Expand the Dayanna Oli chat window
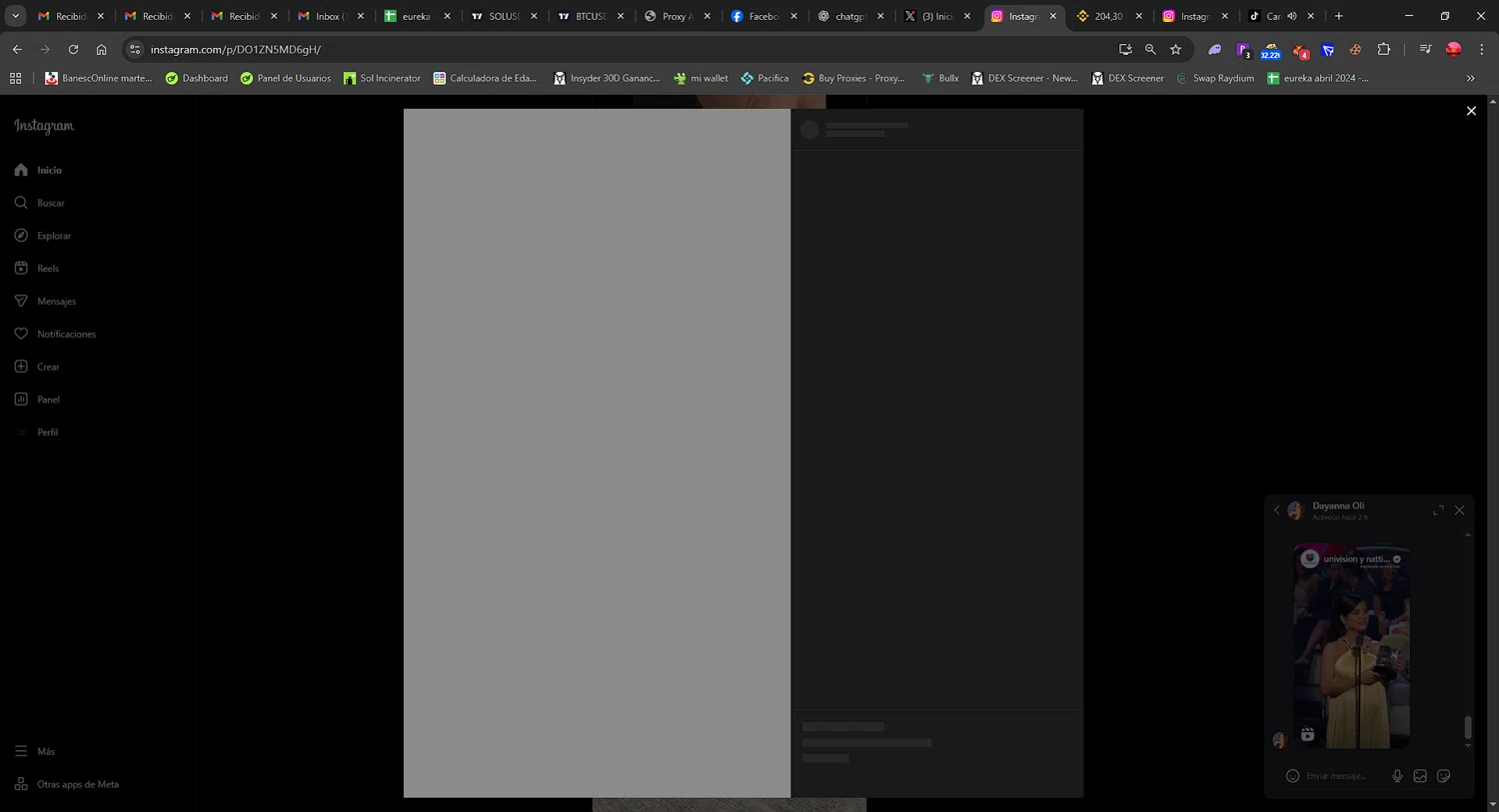 (x=1438, y=510)
